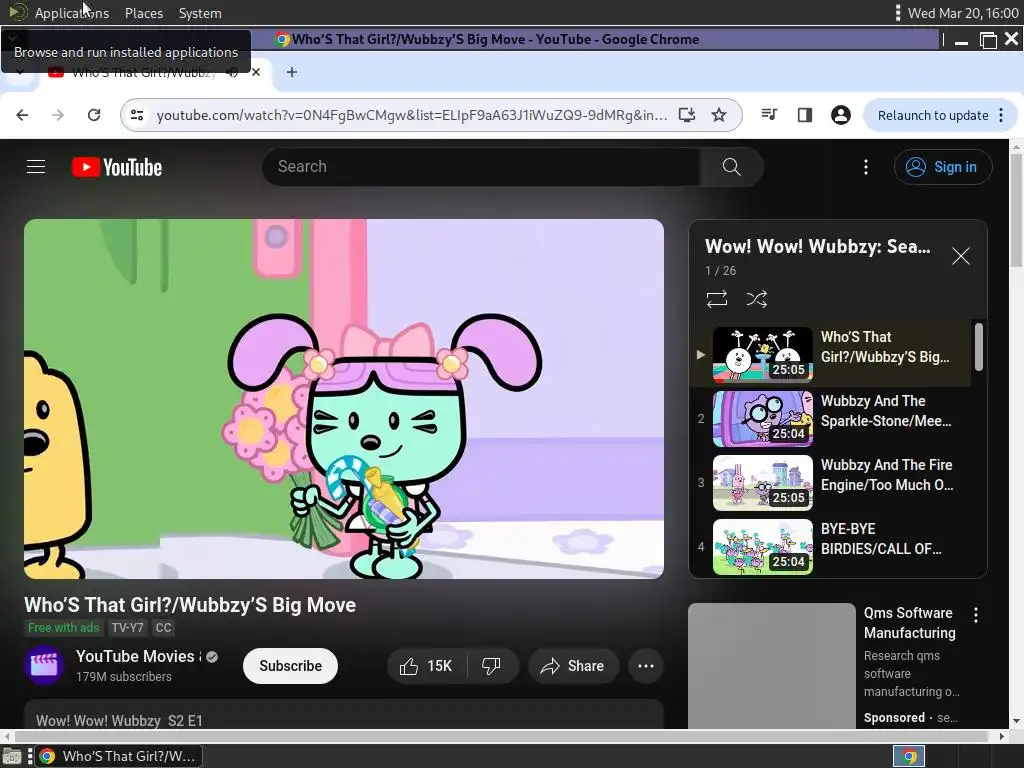Click the CC badge
Image resolution: width=1024 pixels, height=768 pixels.
[x=163, y=628]
